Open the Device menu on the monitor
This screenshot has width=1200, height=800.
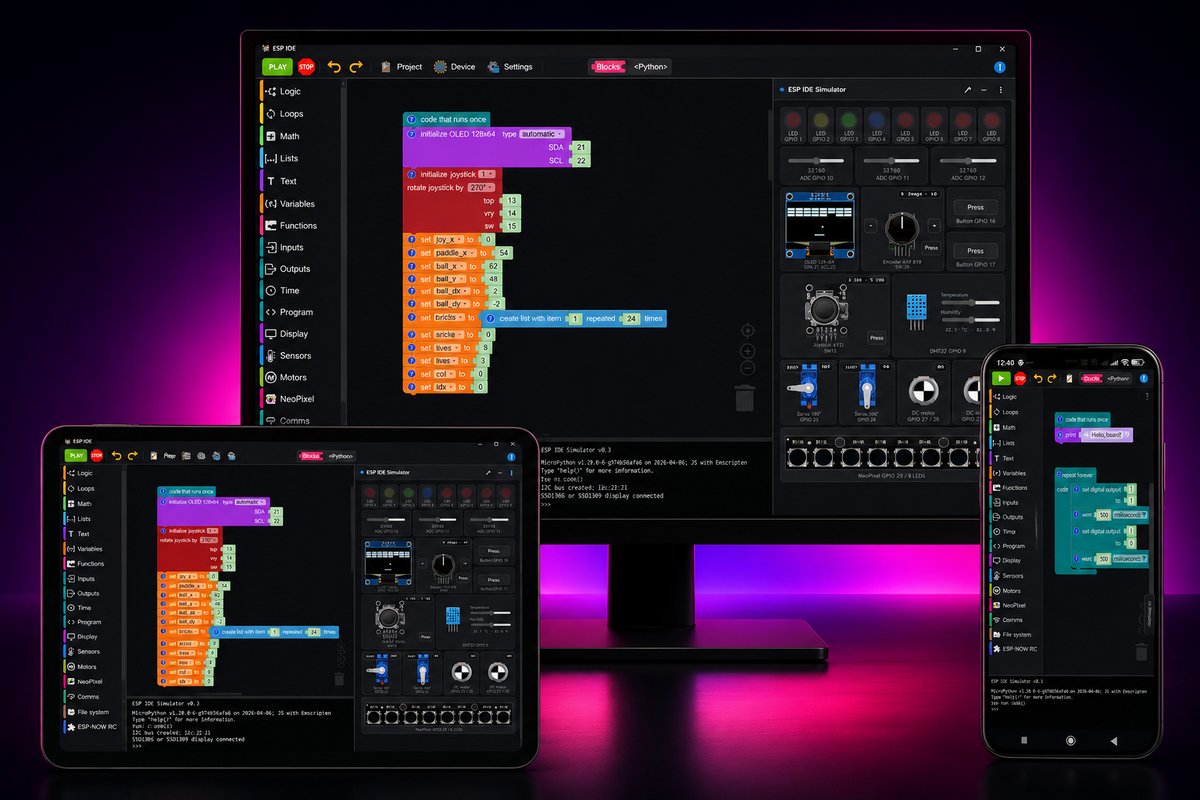pyautogui.click(x=454, y=67)
